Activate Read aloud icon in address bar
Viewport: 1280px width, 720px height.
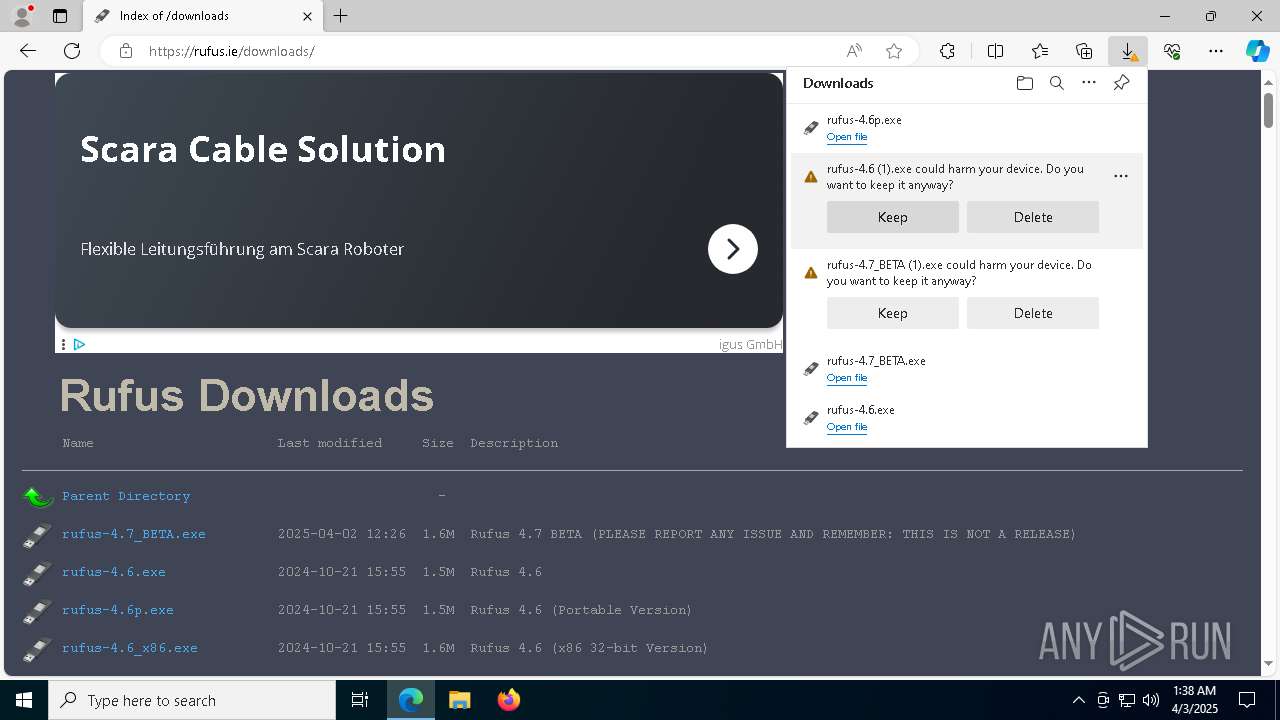click(x=854, y=51)
